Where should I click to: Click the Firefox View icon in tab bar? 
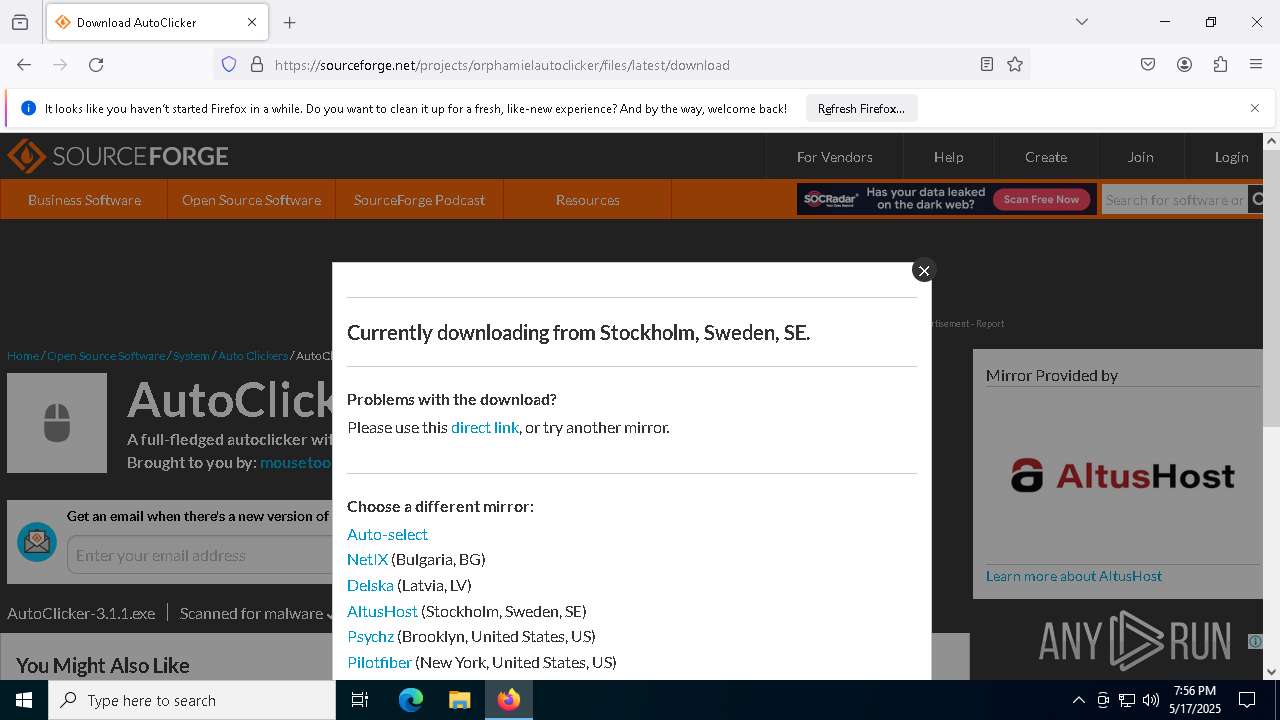click(x=20, y=22)
